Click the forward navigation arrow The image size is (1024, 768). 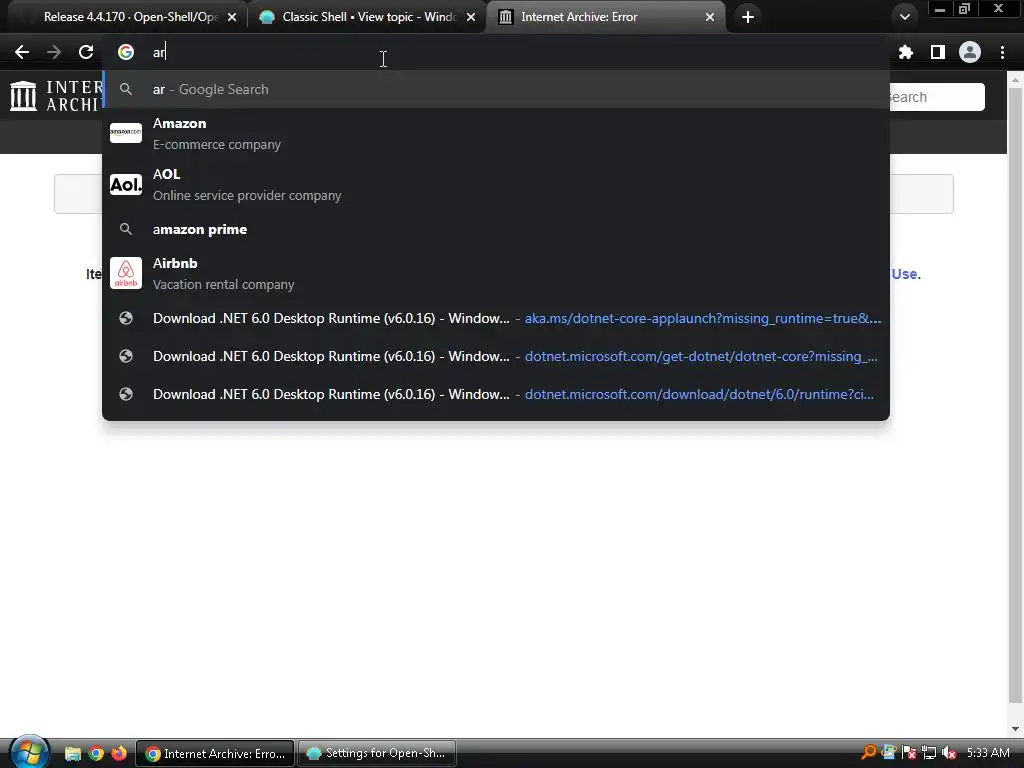(x=54, y=52)
